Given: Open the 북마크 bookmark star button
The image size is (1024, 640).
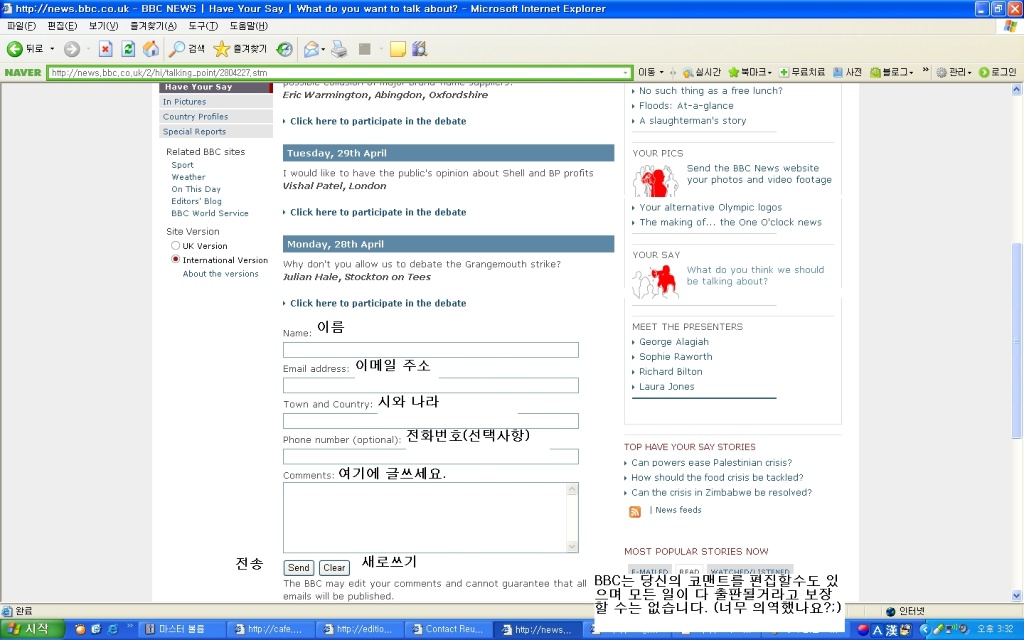Looking at the screenshot, I should pyautogui.click(x=750, y=72).
